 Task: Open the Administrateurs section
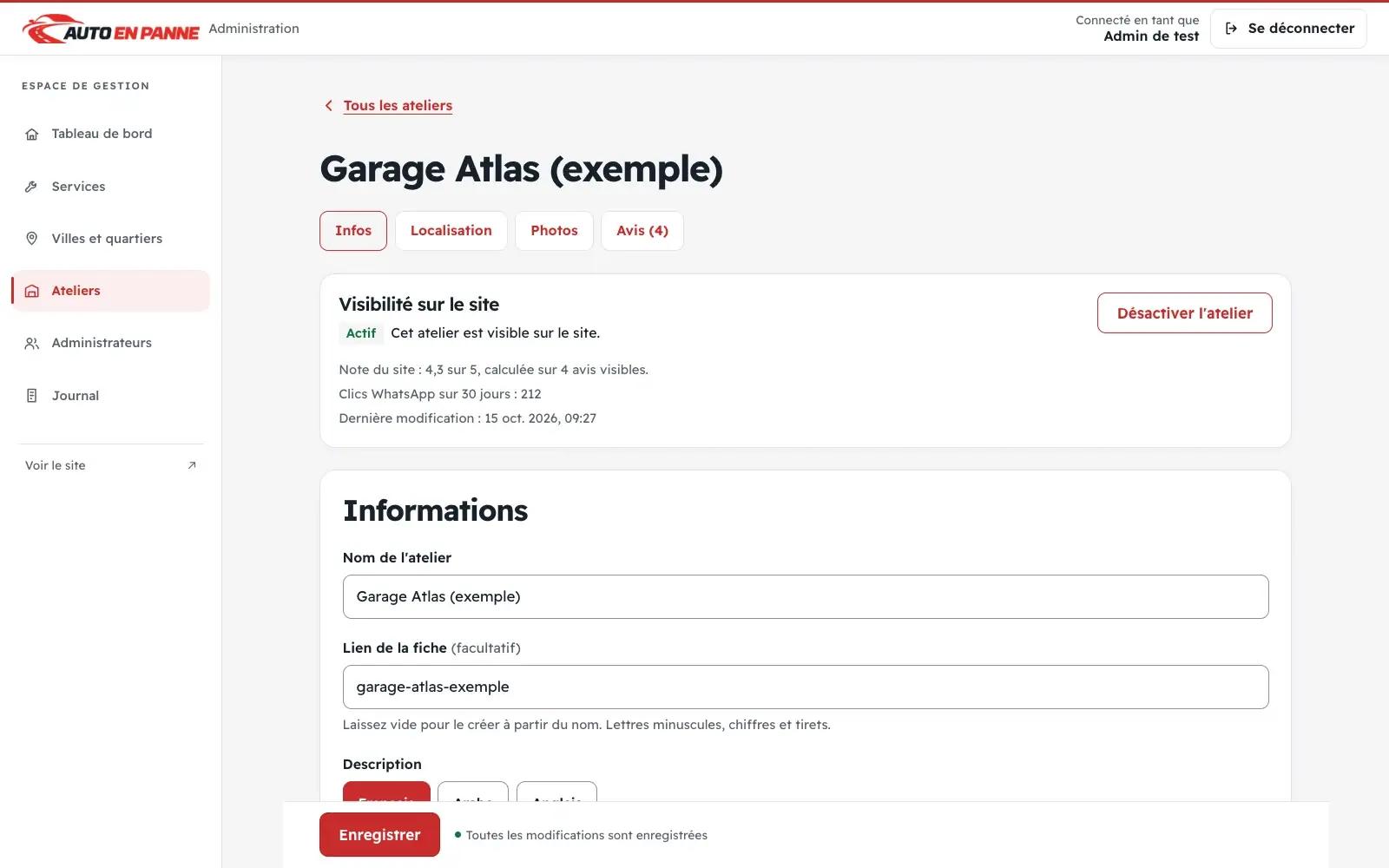tap(111, 343)
